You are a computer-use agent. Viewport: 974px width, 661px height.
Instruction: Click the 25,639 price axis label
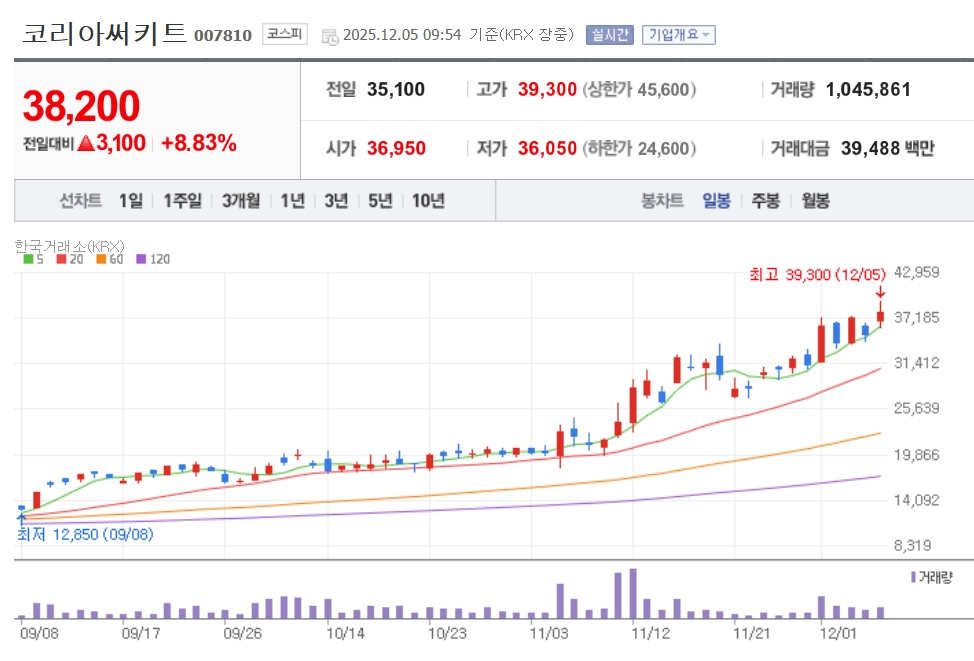click(916, 408)
